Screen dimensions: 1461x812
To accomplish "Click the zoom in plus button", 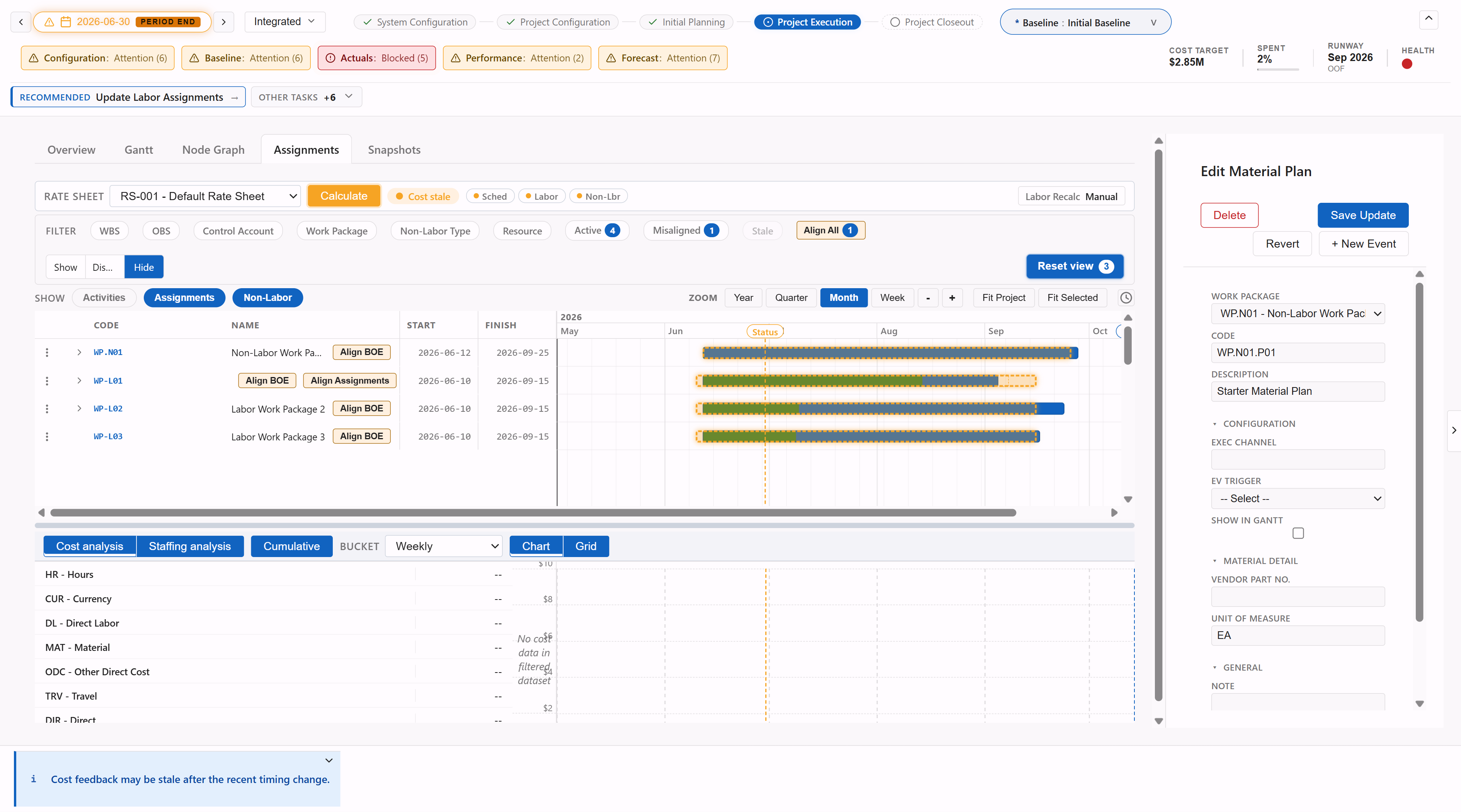I will [952, 298].
